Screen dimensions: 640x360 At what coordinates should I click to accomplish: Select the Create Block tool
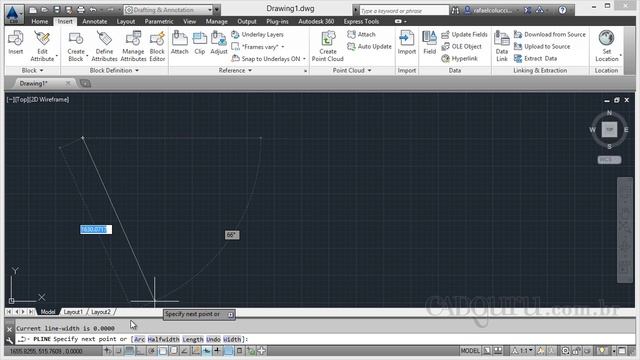[x=76, y=46]
